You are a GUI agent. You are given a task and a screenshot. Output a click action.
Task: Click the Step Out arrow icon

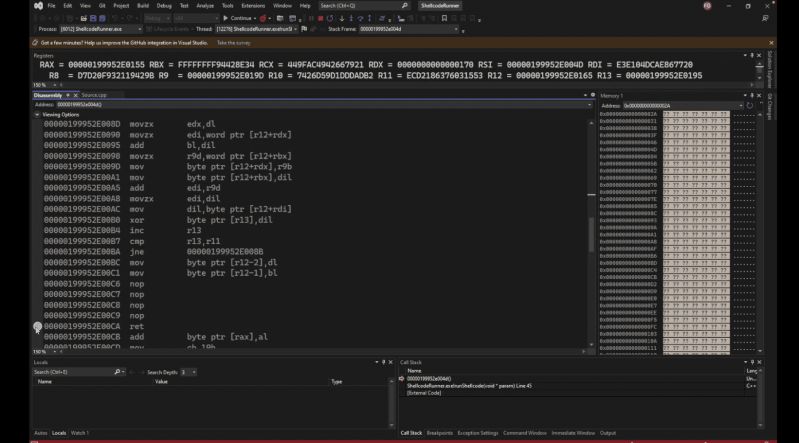click(x=370, y=18)
